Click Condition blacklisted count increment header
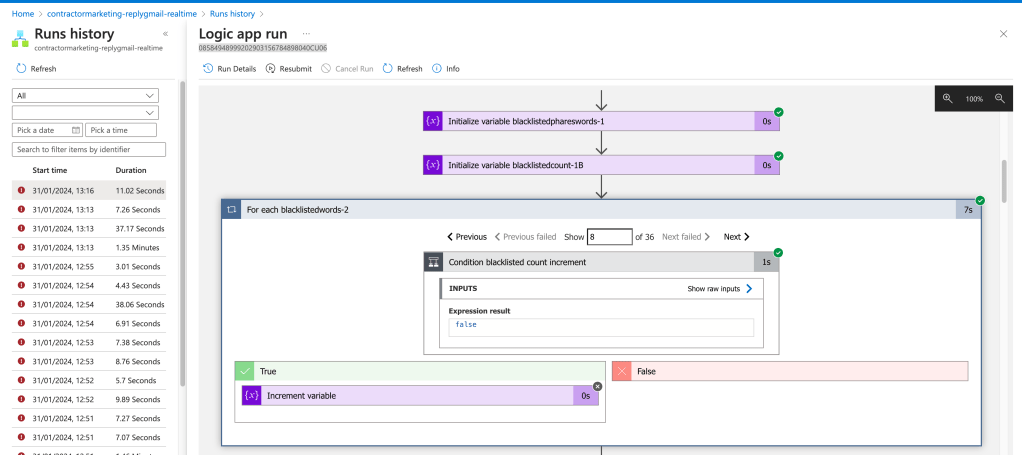Viewport: 1022px width, 455px height. pyautogui.click(x=601, y=262)
